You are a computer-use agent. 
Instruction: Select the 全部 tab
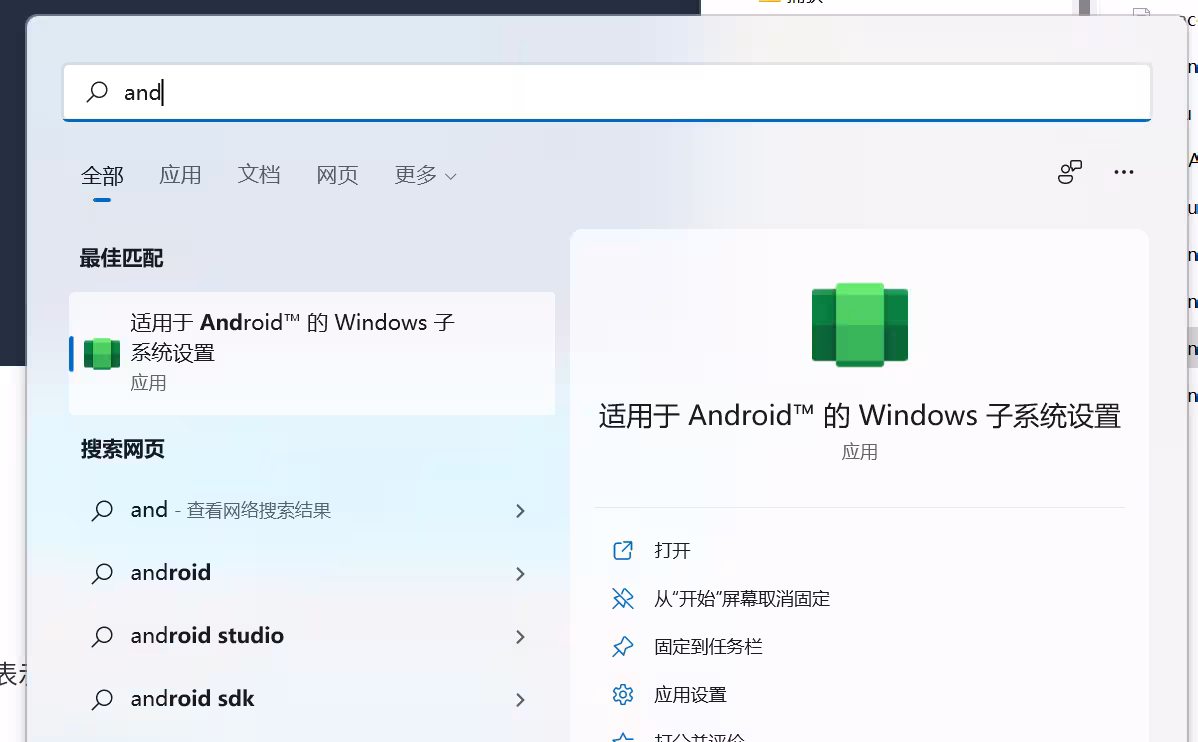(102, 176)
